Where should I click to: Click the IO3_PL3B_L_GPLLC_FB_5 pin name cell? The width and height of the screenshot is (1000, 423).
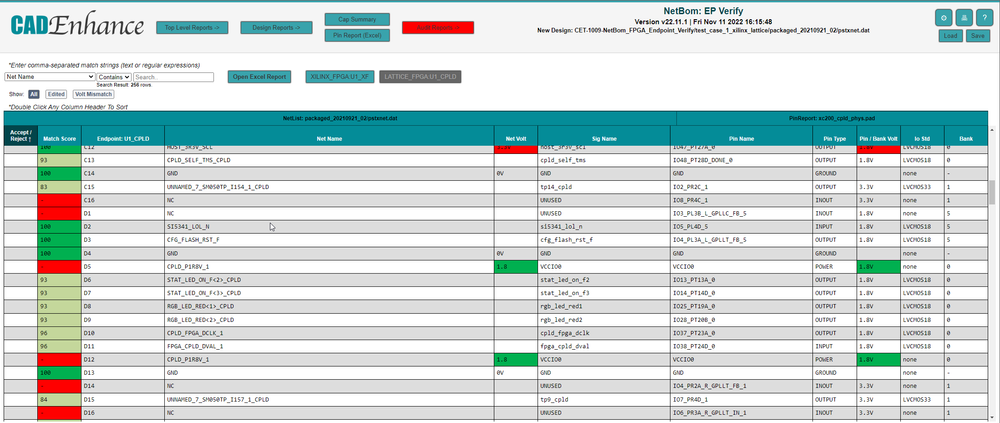[742, 213]
